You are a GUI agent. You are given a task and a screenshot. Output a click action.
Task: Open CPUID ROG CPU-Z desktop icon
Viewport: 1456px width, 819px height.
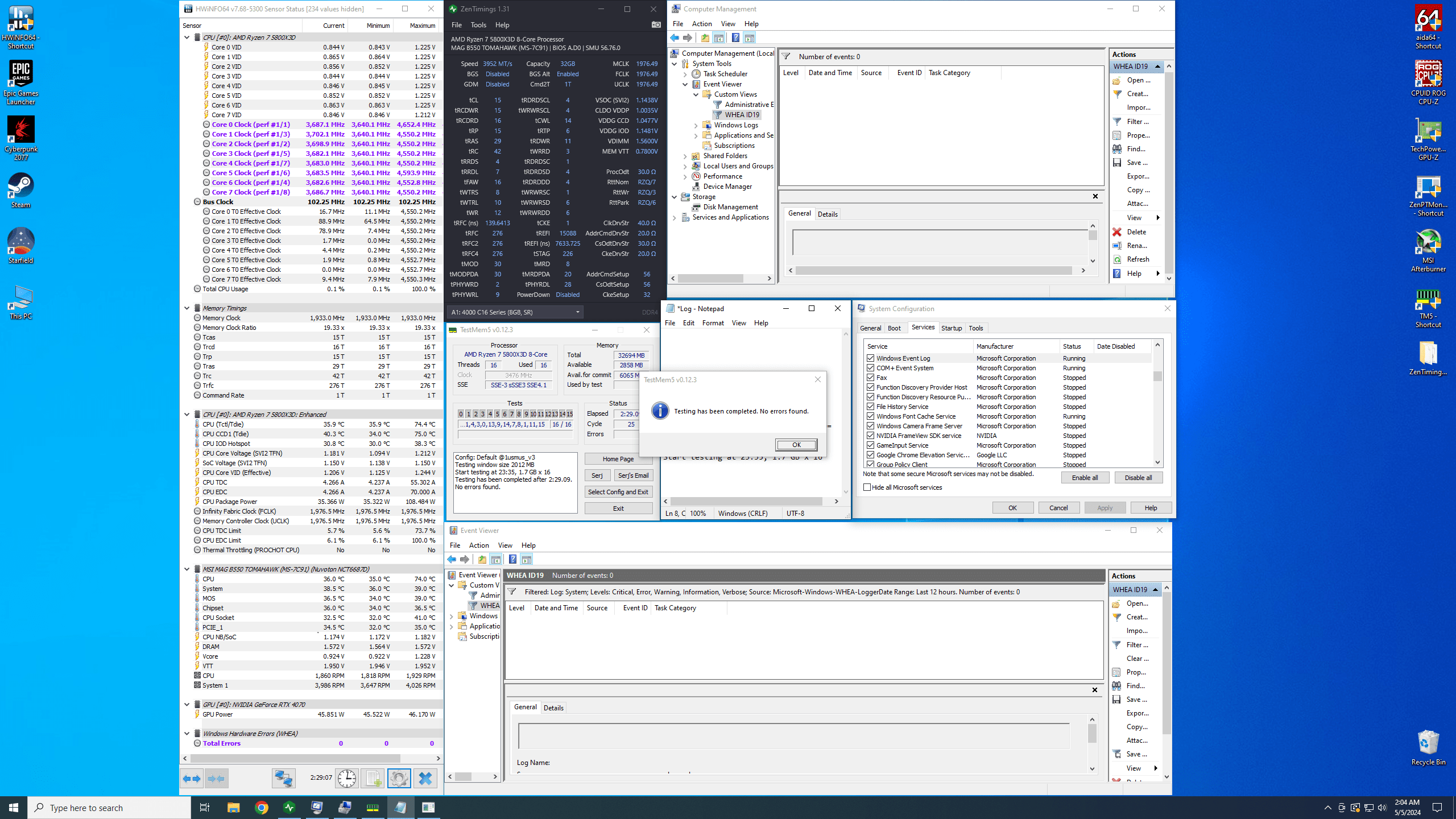[1428, 83]
